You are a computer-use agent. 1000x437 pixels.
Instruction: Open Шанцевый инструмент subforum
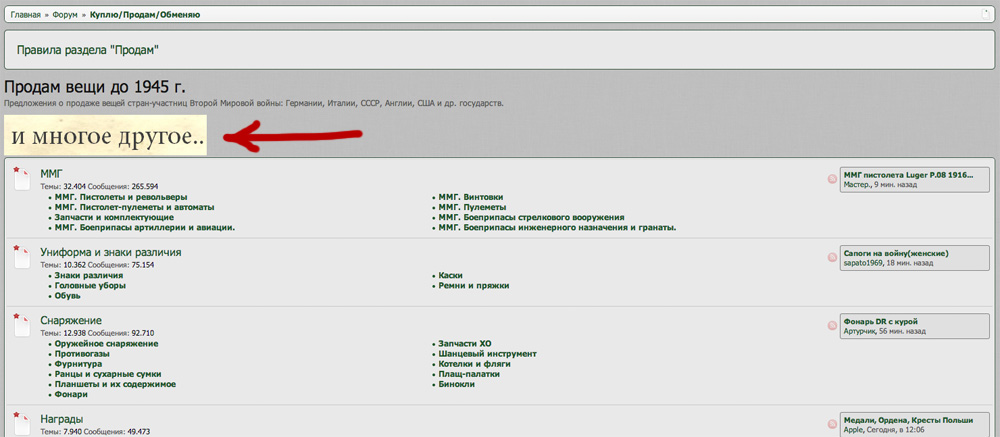[x=488, y=355]
